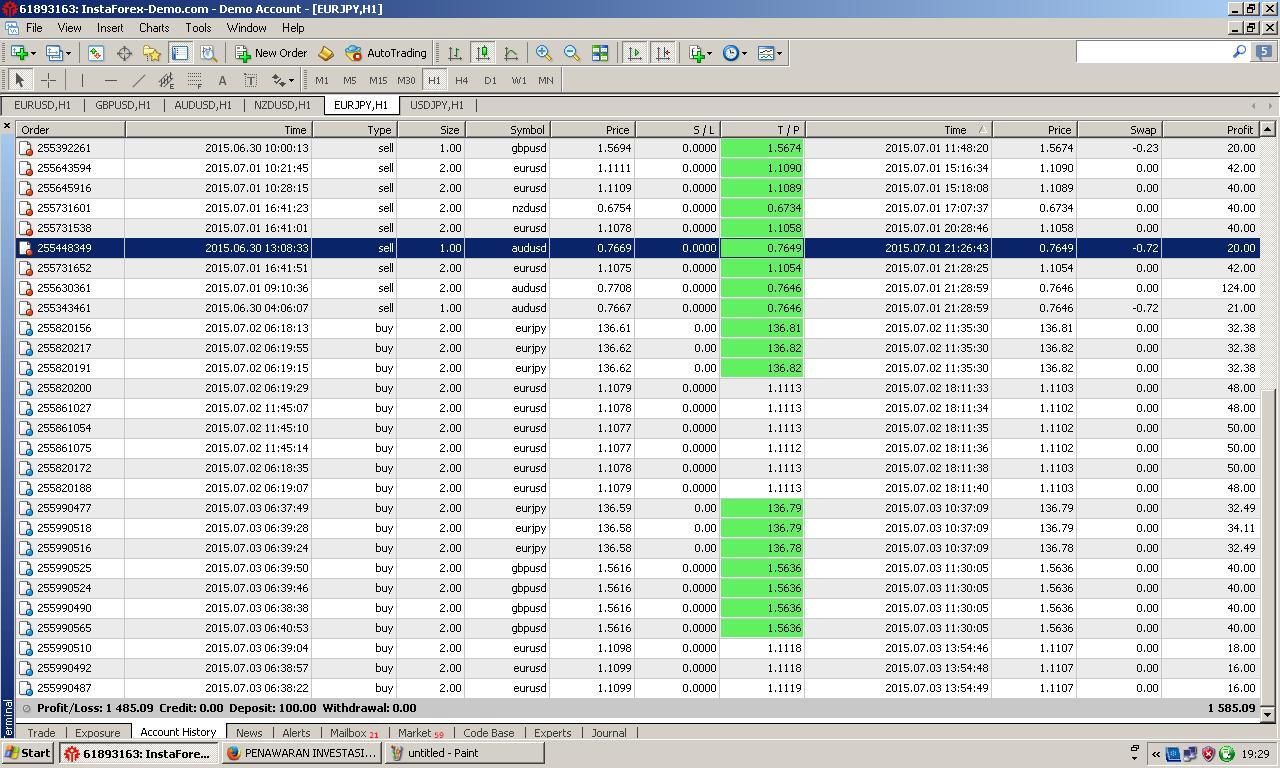This screenshot has width=1280, height=768.
Task: Toggle the Terminal window icon
Action: tap(180, 53)
